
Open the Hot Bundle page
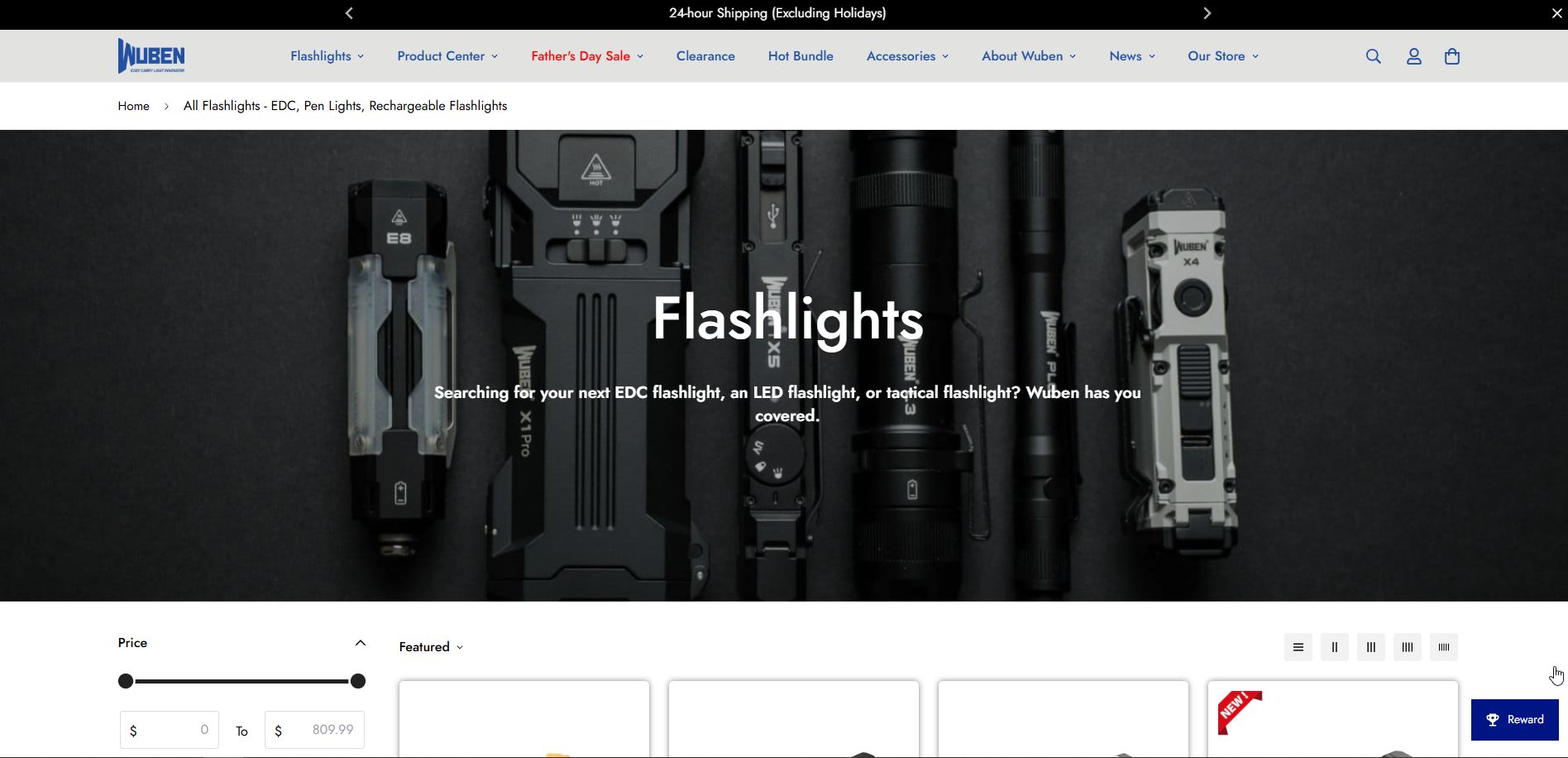(801, 56)
